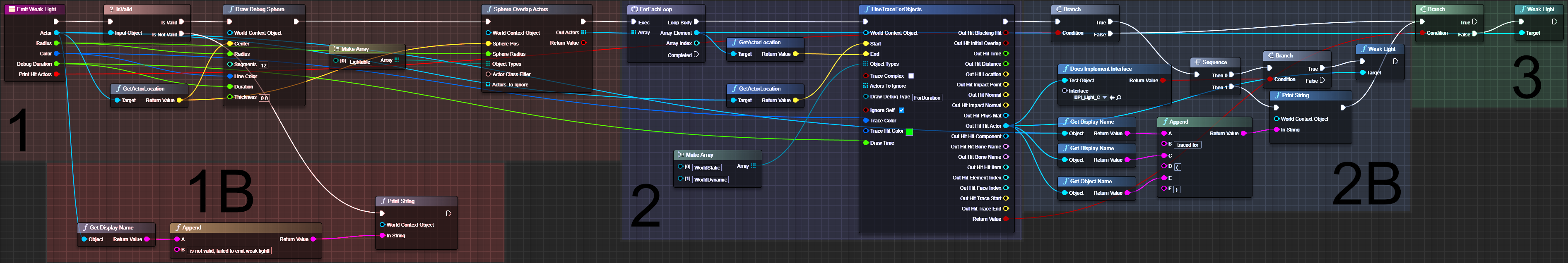Click the Segments value field showing 12

click(x=264, y=65)
